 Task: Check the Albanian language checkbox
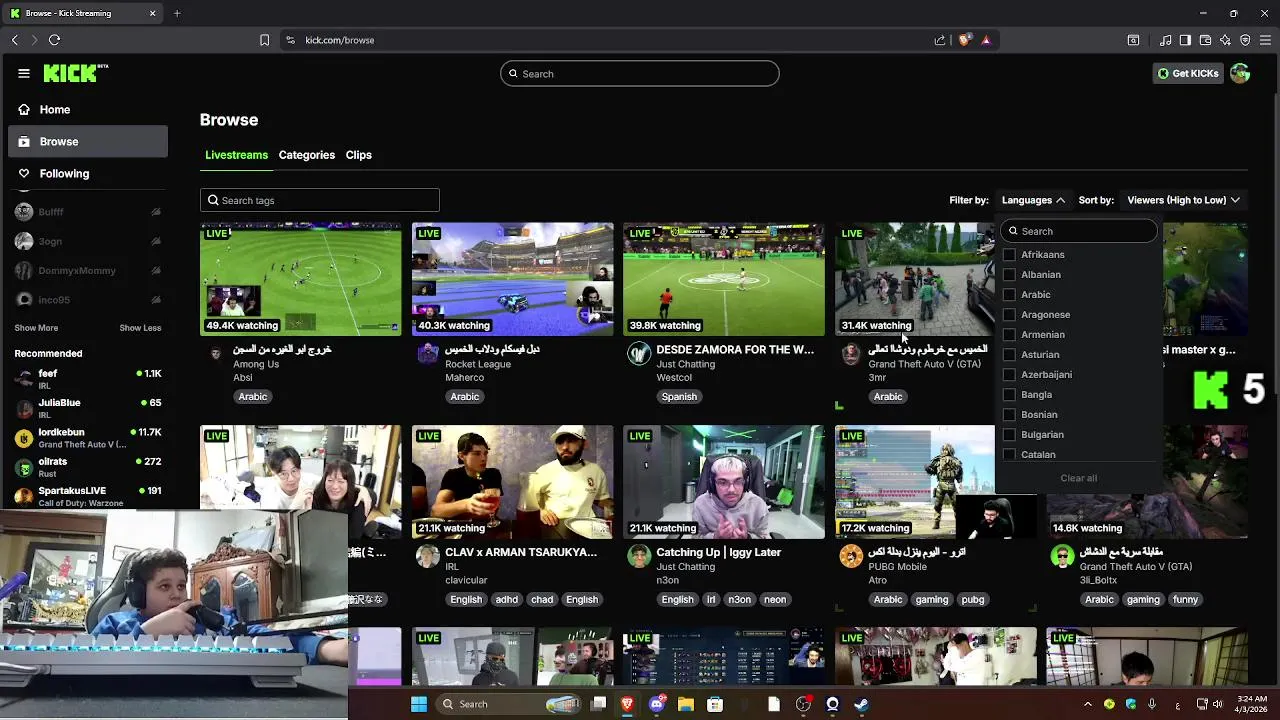point(1009,275)
